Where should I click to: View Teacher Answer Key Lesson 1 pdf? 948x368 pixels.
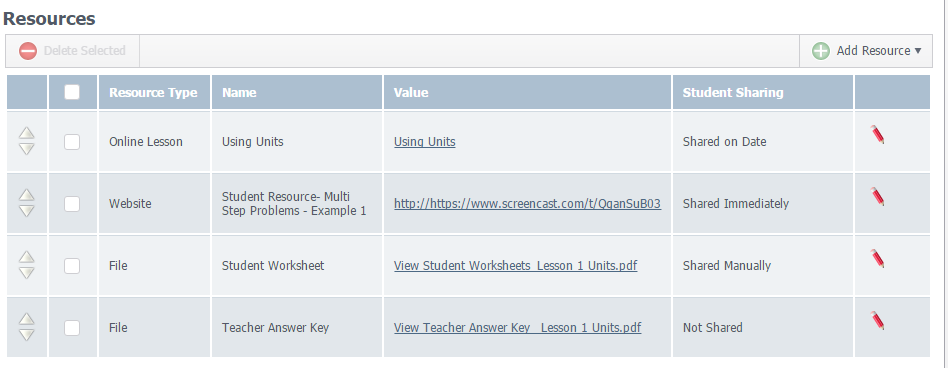517,328
